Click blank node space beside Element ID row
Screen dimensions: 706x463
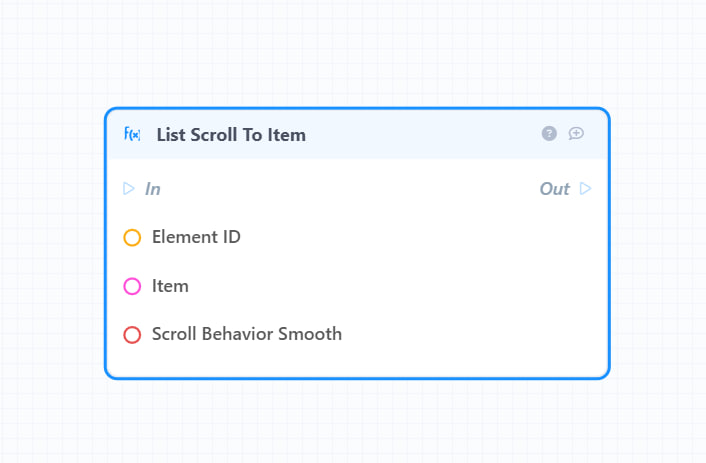coord(423,237)
